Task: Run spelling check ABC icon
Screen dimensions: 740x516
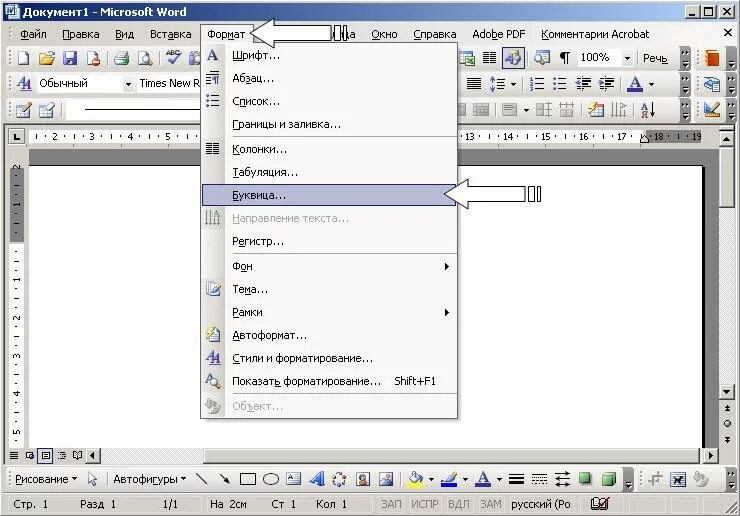Action: (173, 57)
